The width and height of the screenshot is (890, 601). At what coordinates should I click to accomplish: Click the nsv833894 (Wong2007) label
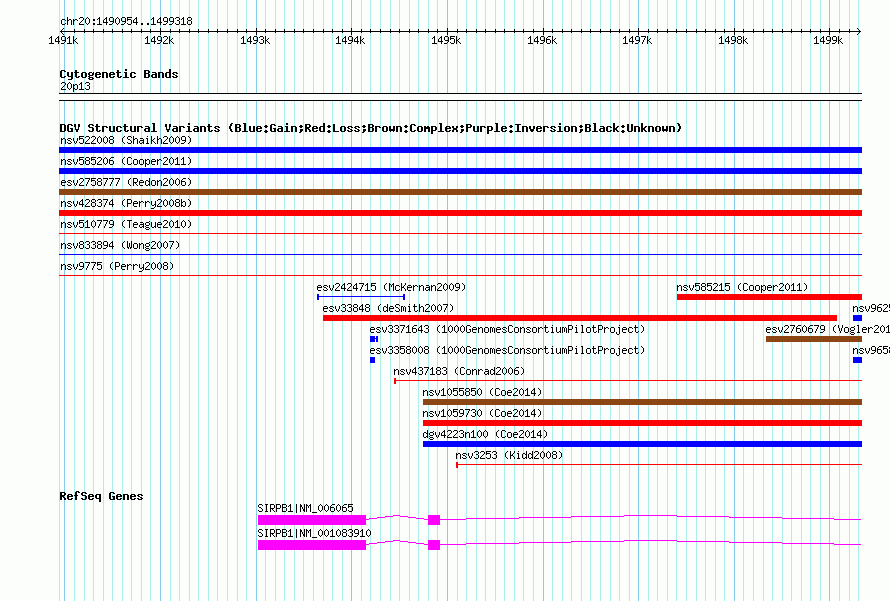[120, 245]
